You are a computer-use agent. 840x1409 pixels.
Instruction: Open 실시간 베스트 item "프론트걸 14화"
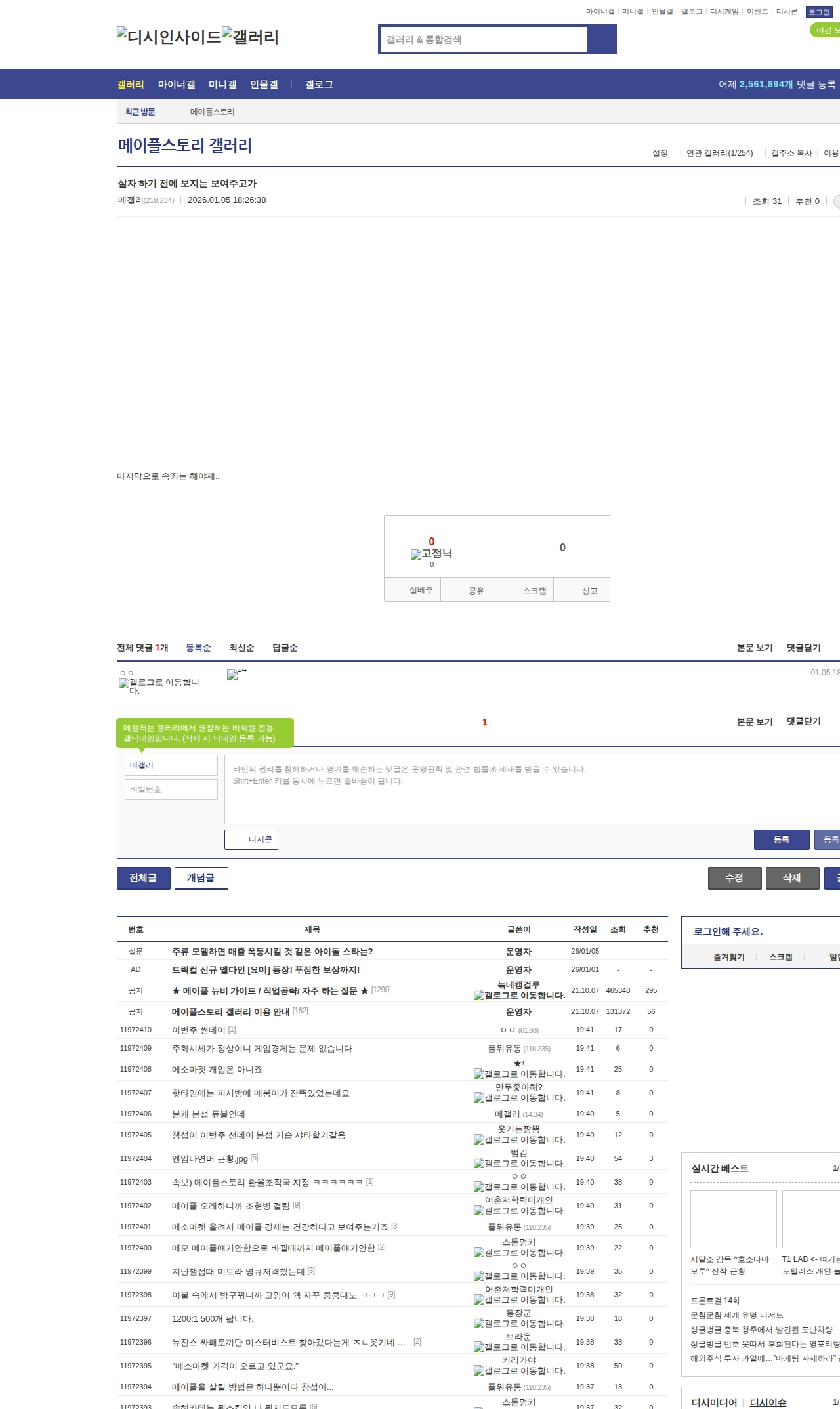coord(715,1300)
